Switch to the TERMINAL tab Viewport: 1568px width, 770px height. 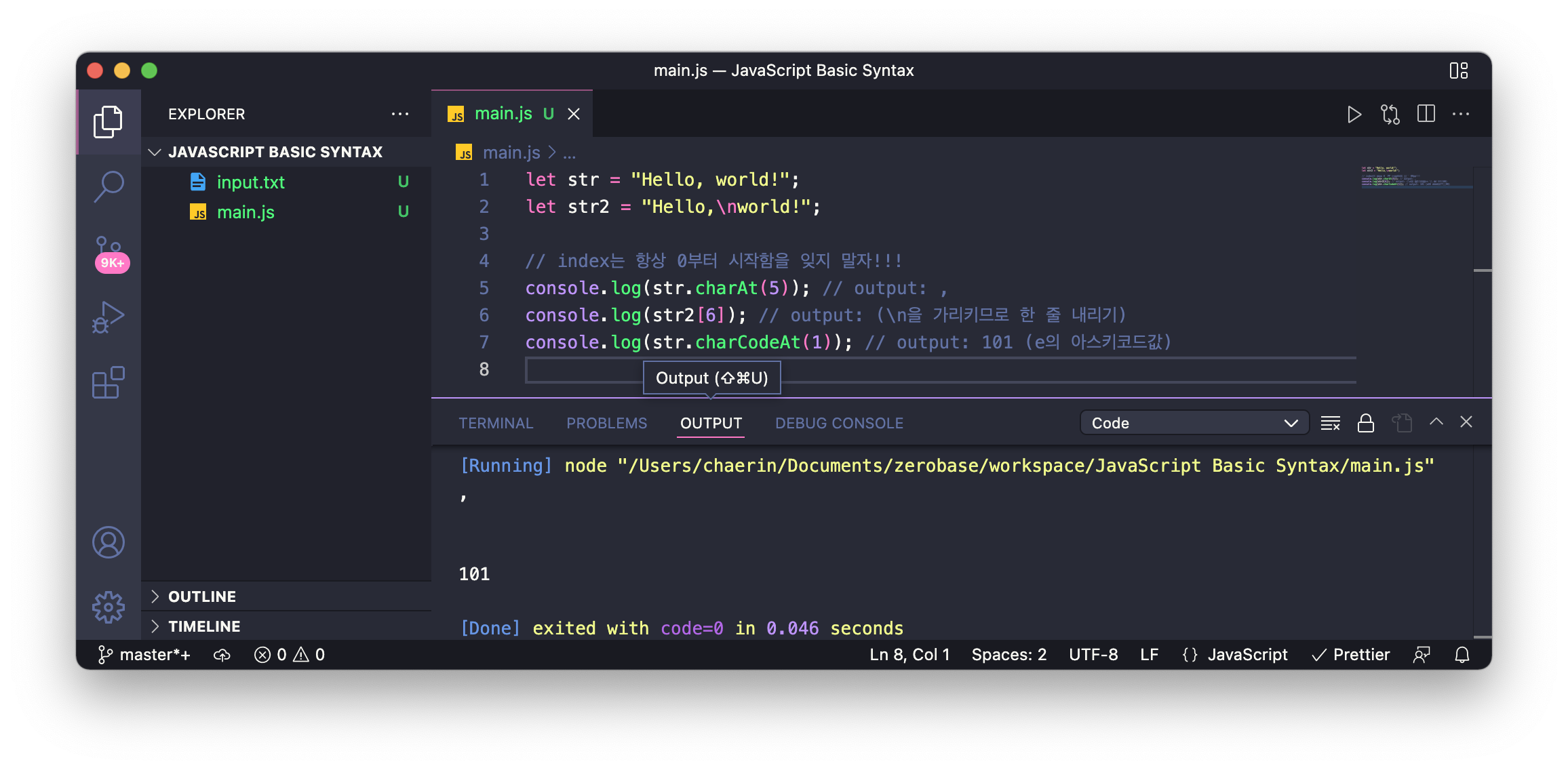[496, 423]
